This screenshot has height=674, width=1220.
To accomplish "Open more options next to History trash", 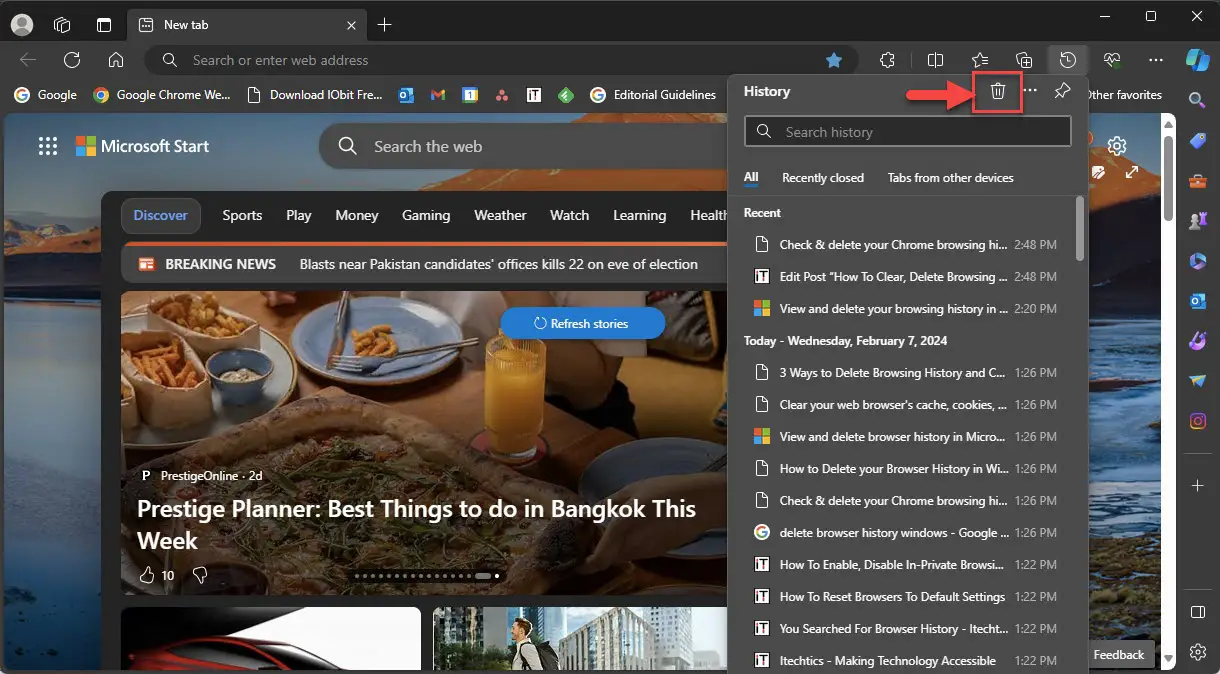I will 1029,91.
